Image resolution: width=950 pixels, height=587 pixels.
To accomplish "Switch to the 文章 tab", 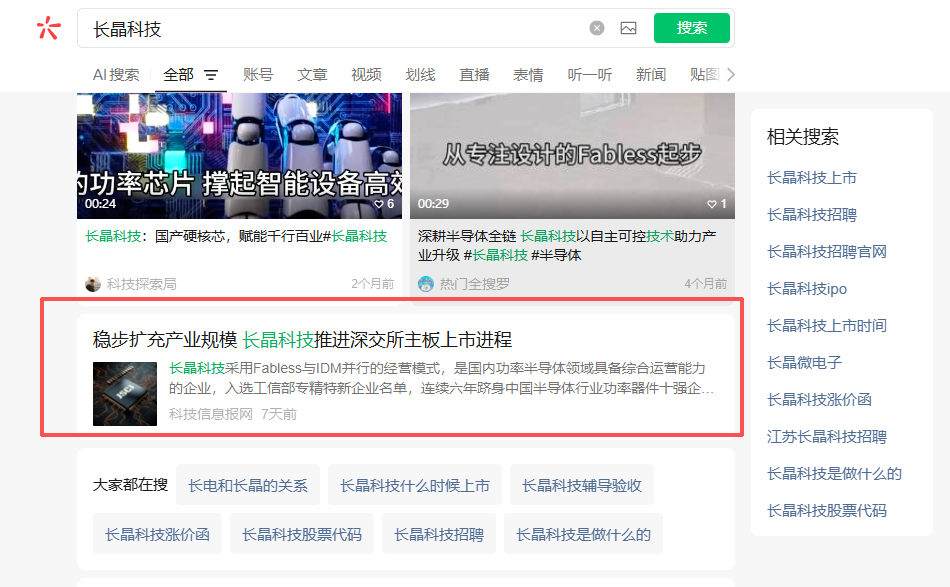I will click(x=312, y=75).
